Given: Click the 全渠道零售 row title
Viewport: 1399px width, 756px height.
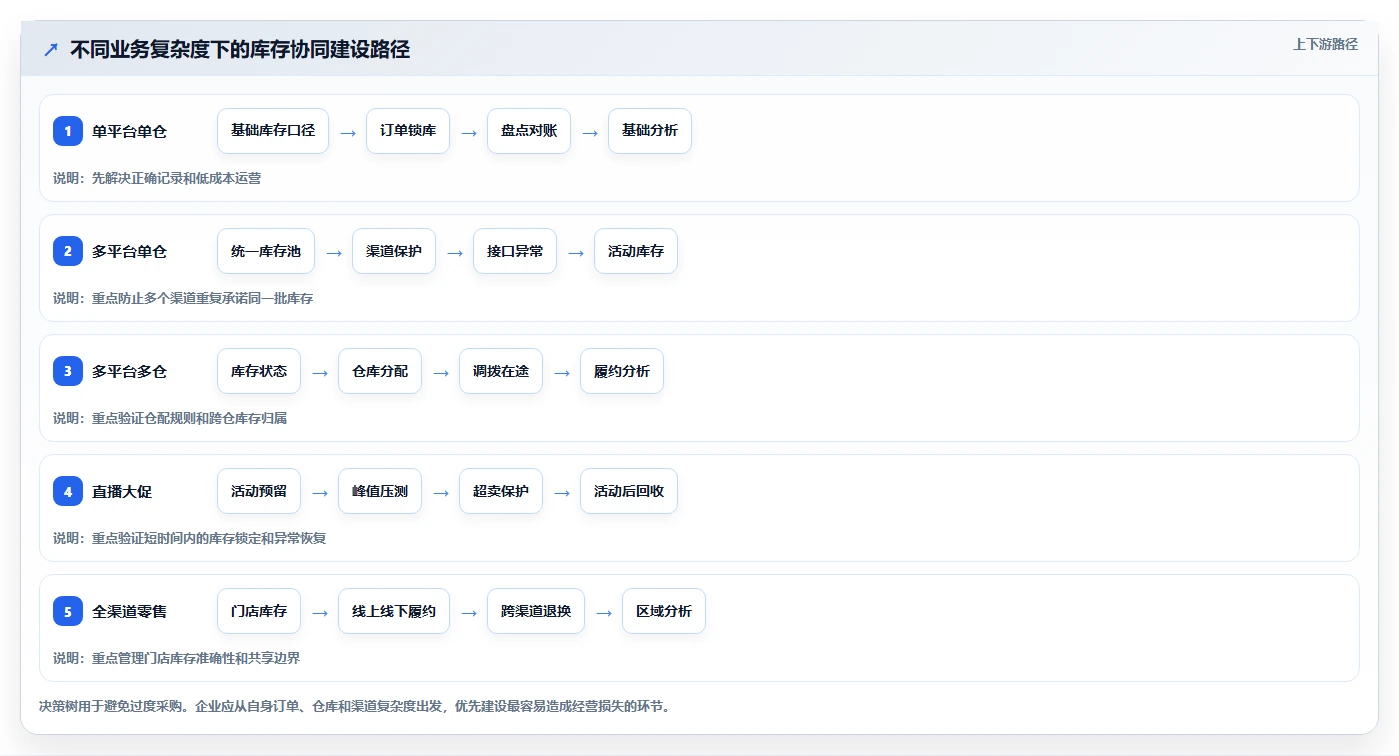Looking at the screenshot, I should (x=129, y=611).
